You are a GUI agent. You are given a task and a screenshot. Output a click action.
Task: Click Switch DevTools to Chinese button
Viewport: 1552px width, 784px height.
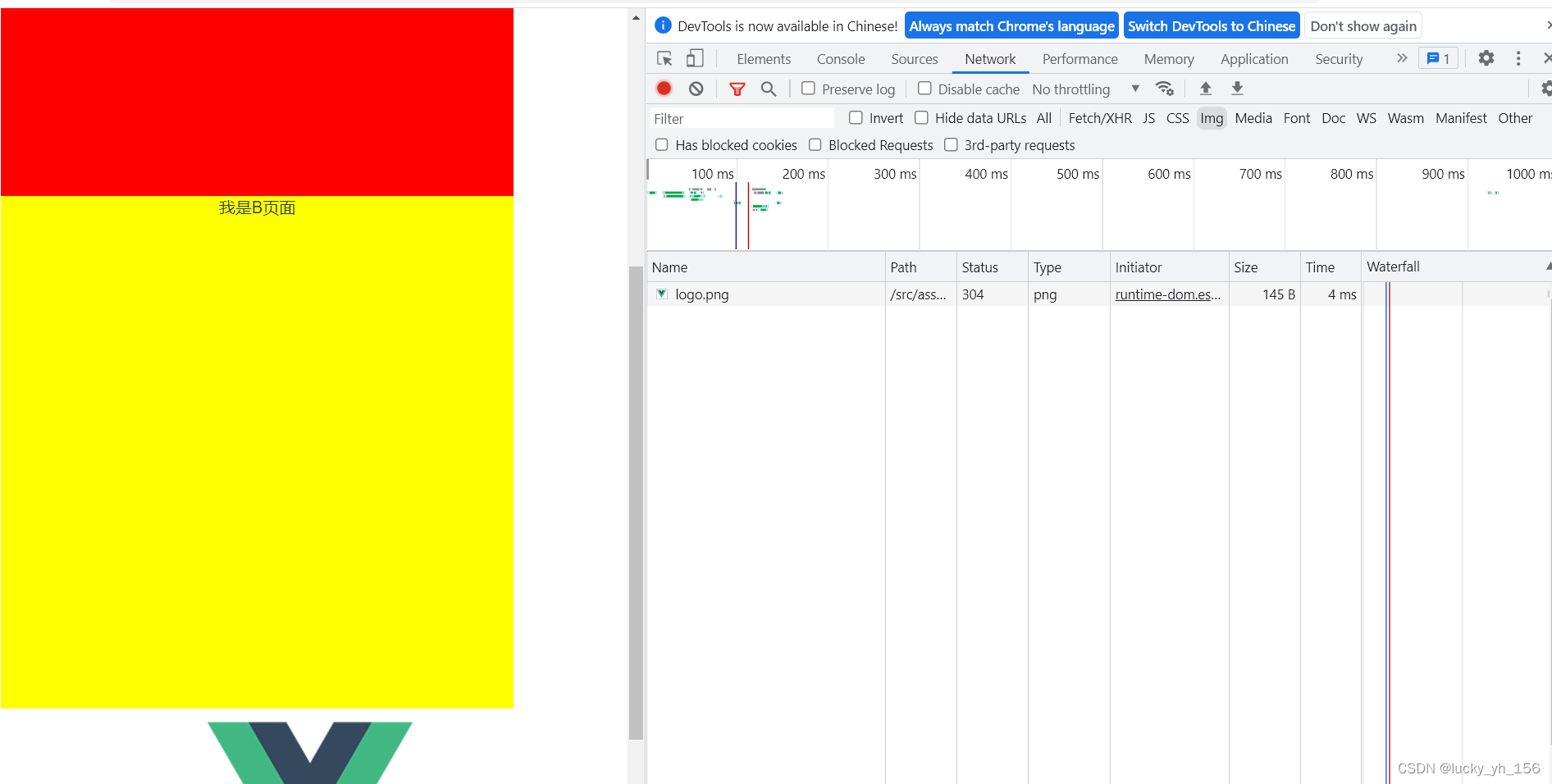click(1212, 26)
